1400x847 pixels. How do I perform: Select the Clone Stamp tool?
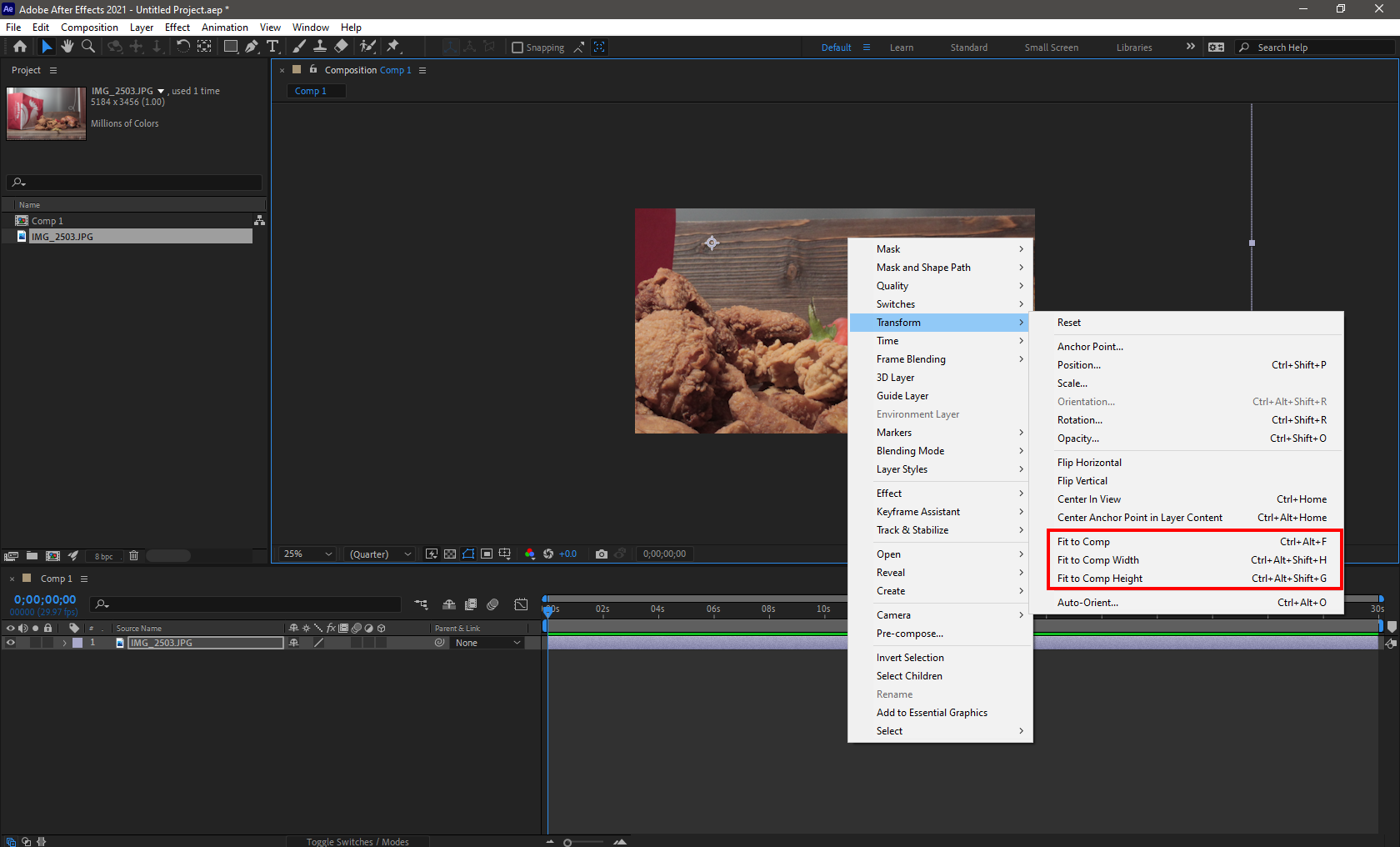click(x=320, y=47)
